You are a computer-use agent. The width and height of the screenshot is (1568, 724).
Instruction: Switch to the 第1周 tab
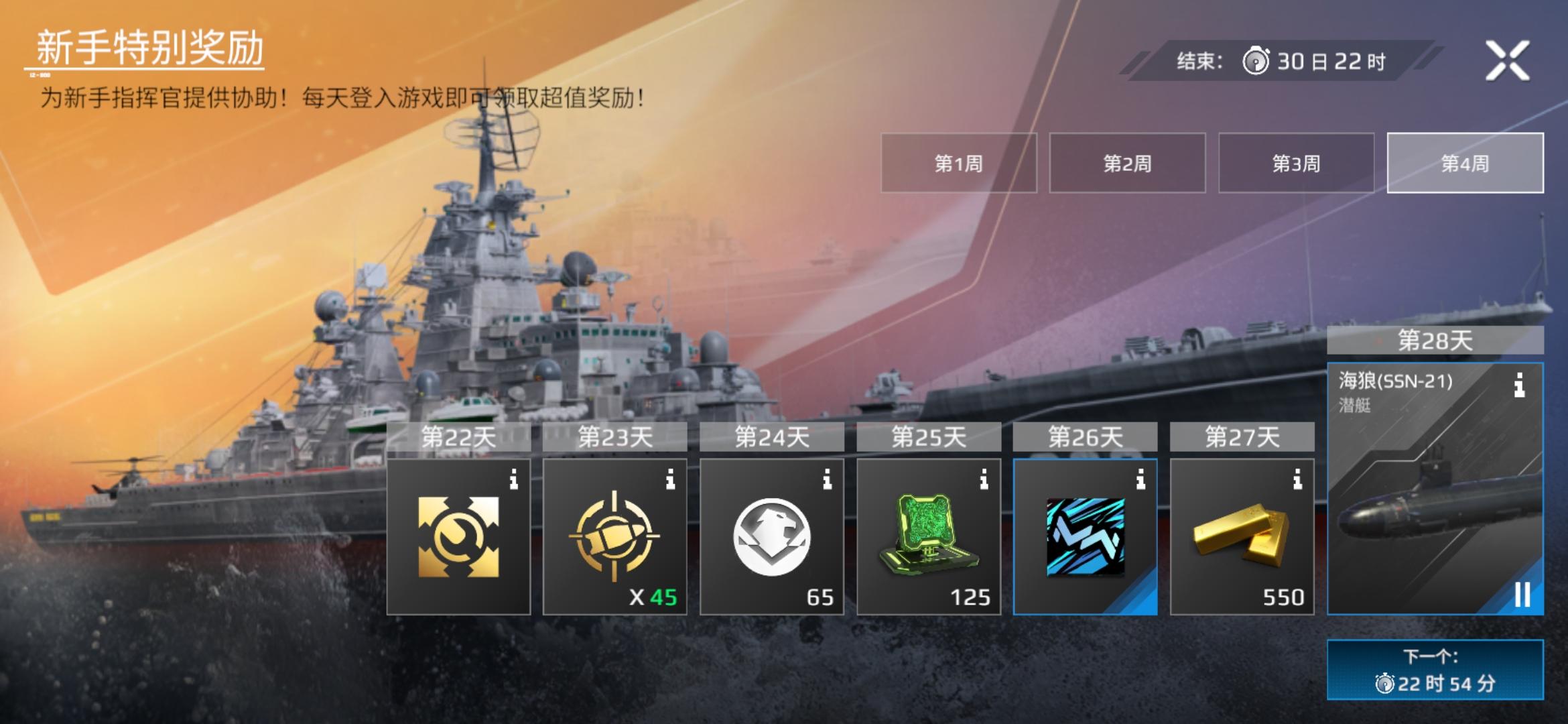point(959,163)
